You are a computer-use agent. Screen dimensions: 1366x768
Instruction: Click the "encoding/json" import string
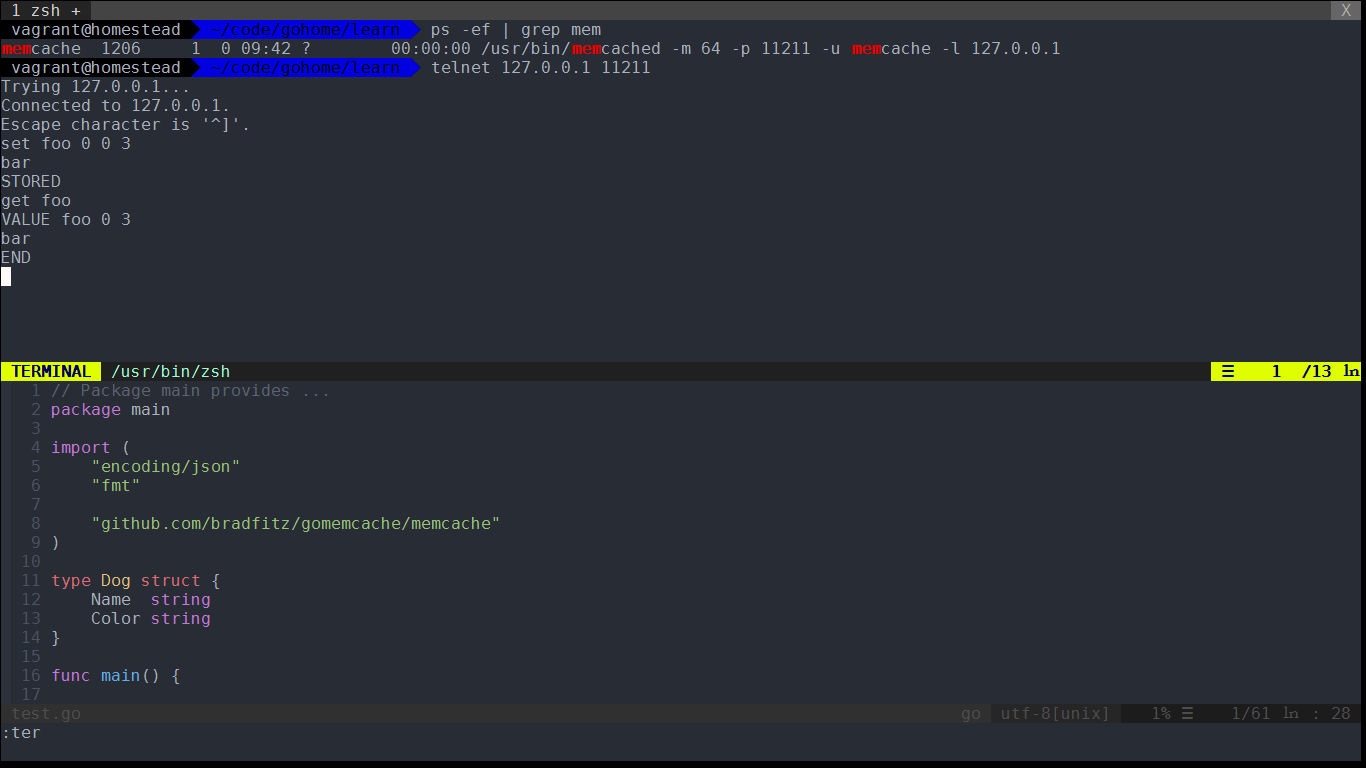pyautogui.click(x=166, y=467)
